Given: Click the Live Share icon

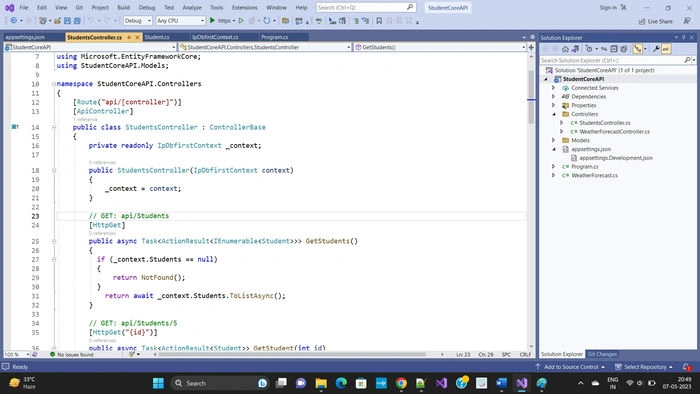Looking at the screenshot, I should (655, 21).
